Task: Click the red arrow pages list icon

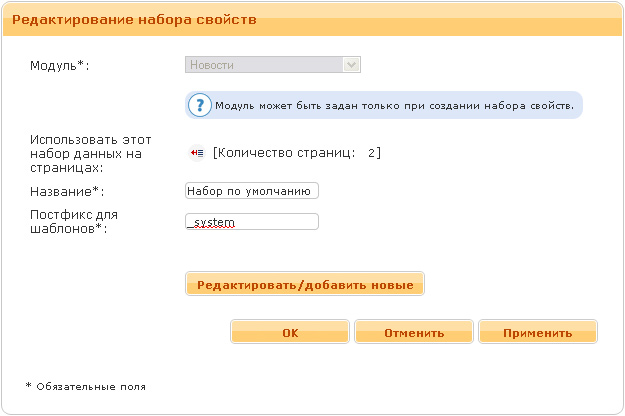Action: (196, 153)
